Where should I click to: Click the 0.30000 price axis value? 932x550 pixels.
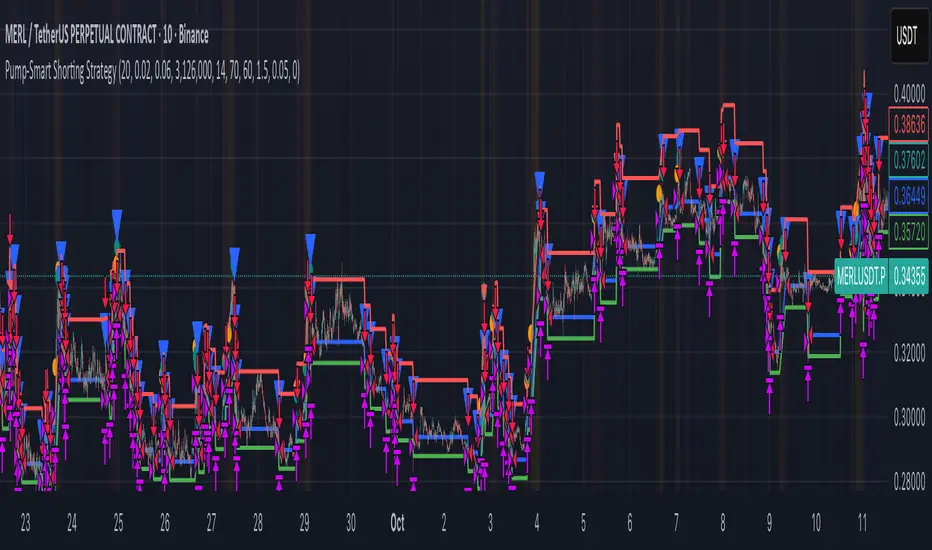909,417
